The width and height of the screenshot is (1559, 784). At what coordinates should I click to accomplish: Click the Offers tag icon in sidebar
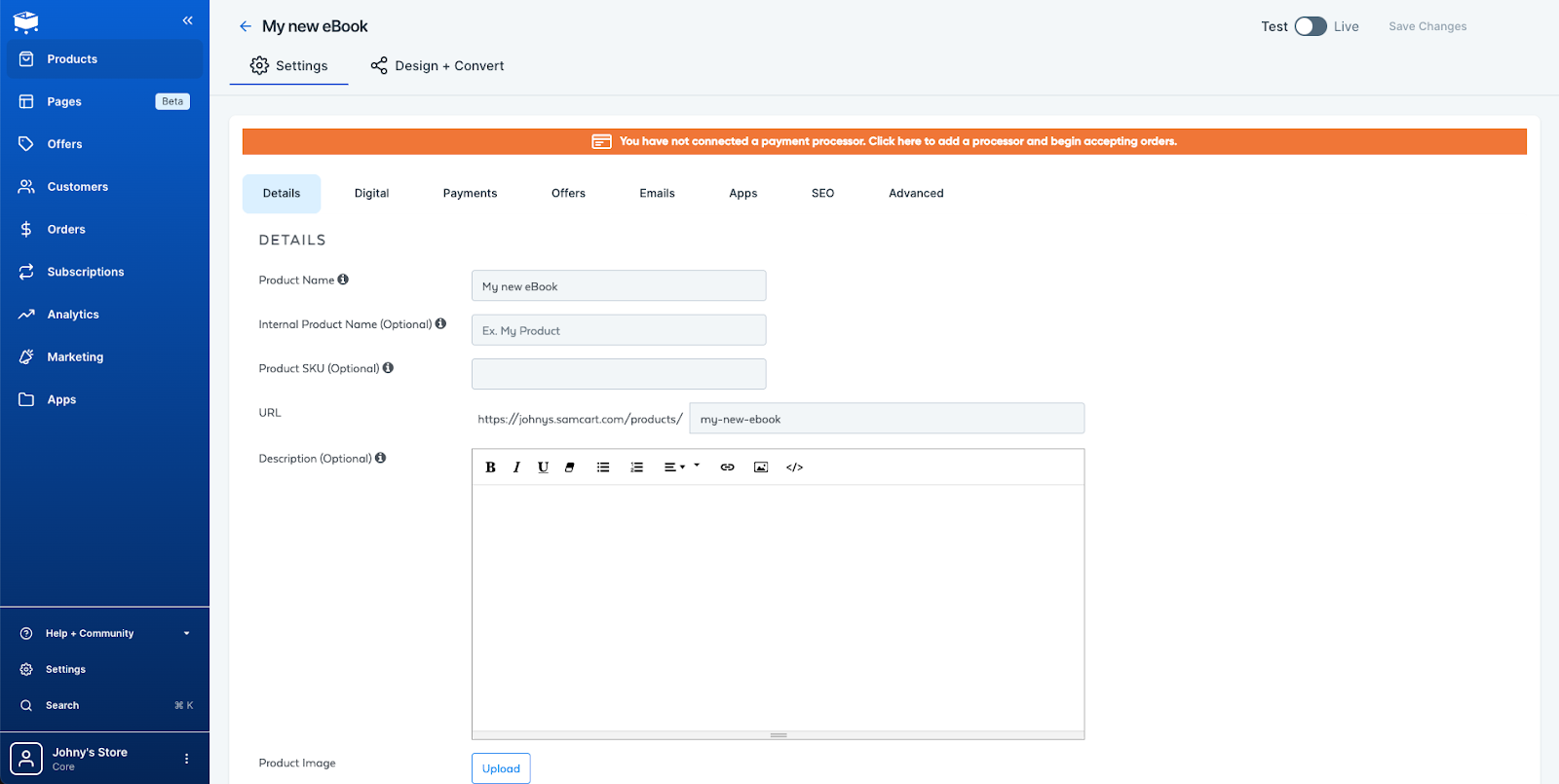[x=26, y=144]
